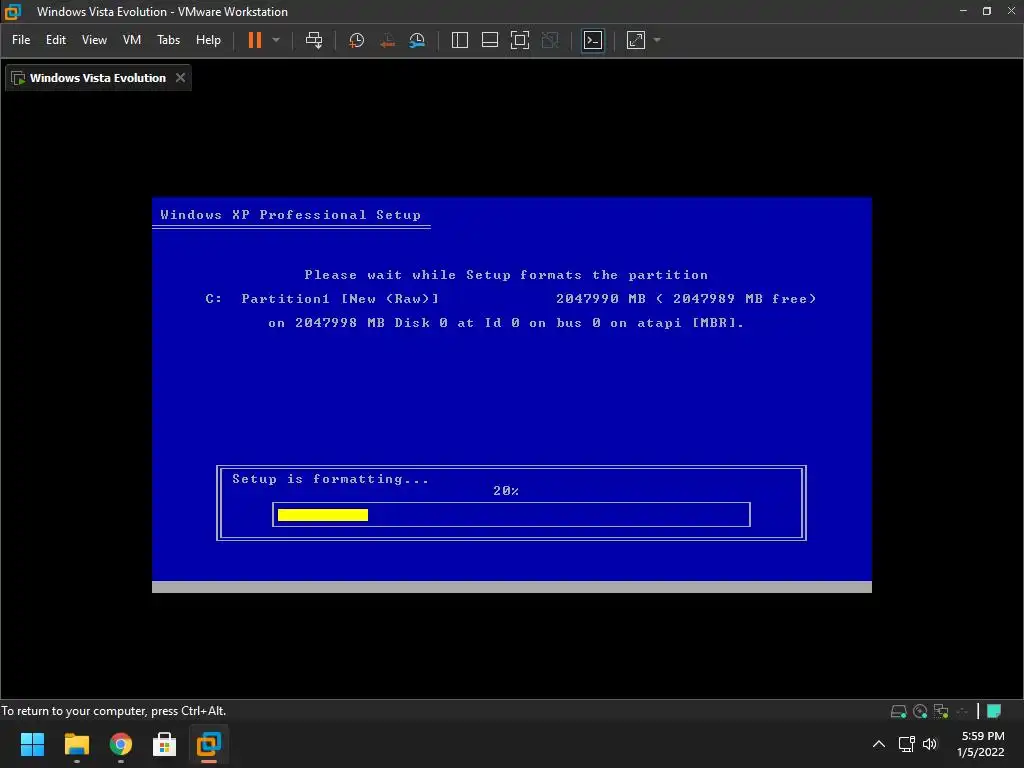Click the 'To return to your computer' status message
This screenshot has width=1024, height=768.
[114, 711]
